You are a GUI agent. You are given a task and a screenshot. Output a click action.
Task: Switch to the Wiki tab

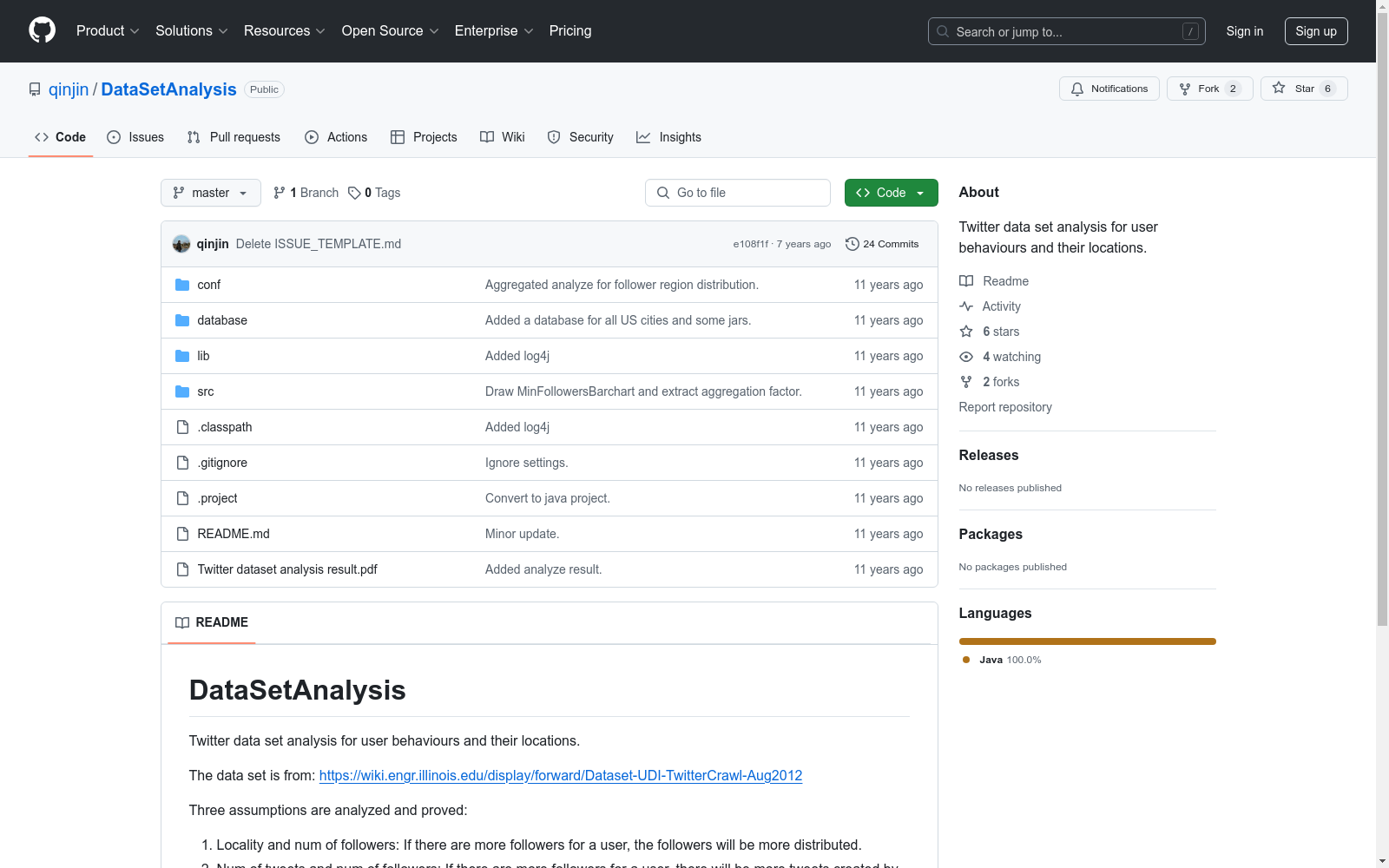tap(503, 137)
